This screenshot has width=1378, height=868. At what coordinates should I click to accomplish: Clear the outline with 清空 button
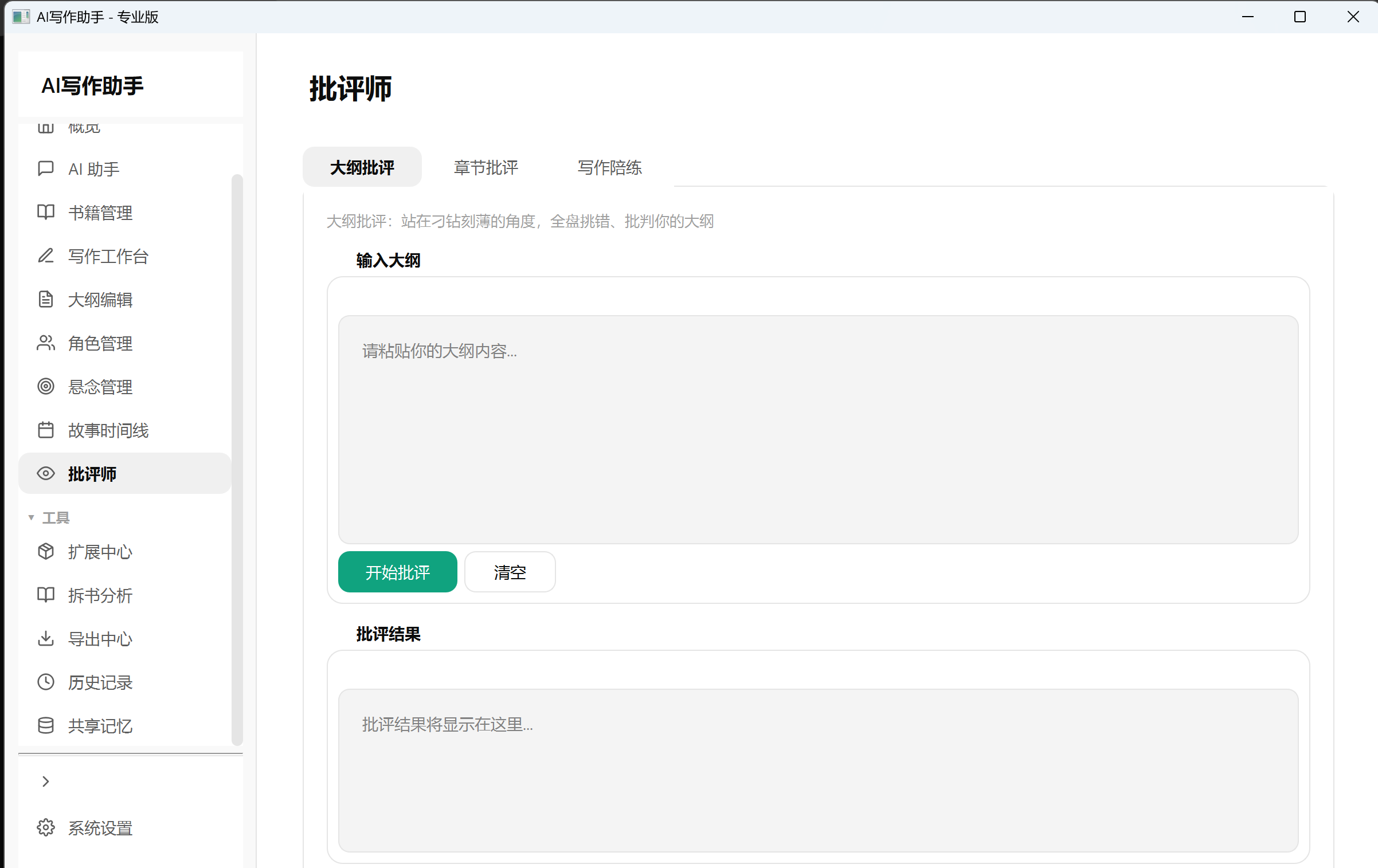(510, 572)
